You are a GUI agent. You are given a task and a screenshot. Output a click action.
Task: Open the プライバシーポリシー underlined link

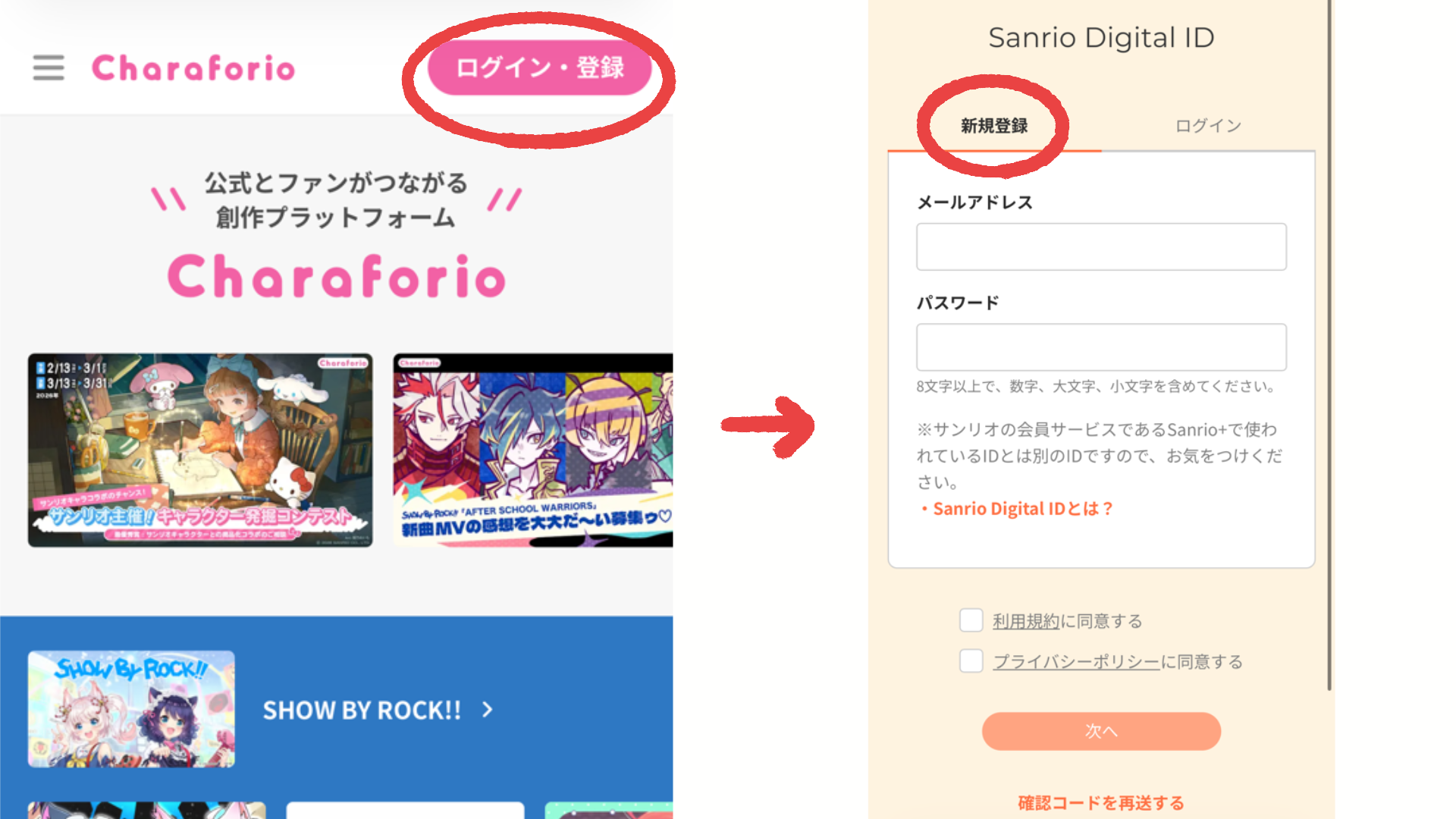click(x=1076, y=662)
